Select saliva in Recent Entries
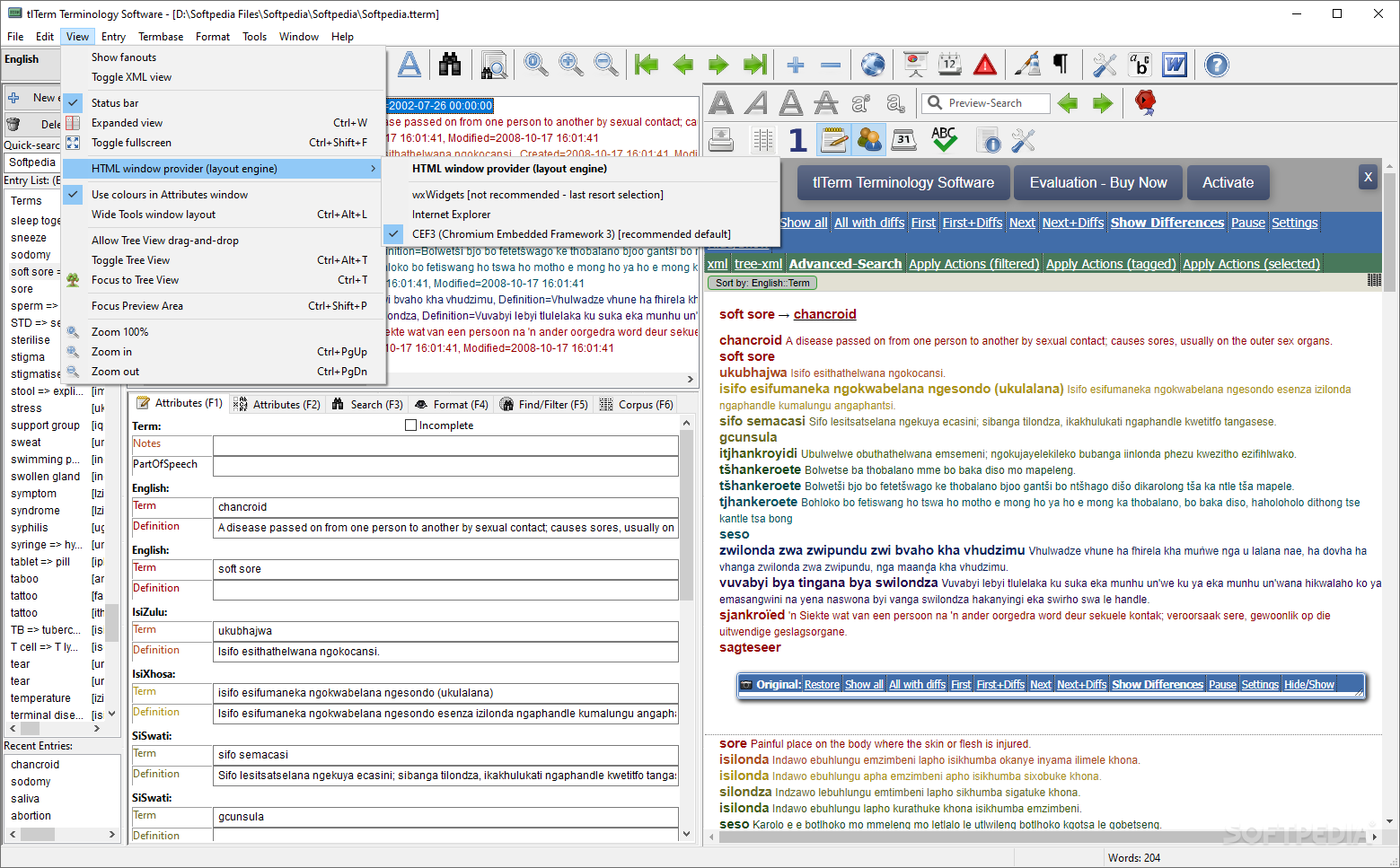 pyautogui.click(x=25, y=799)
